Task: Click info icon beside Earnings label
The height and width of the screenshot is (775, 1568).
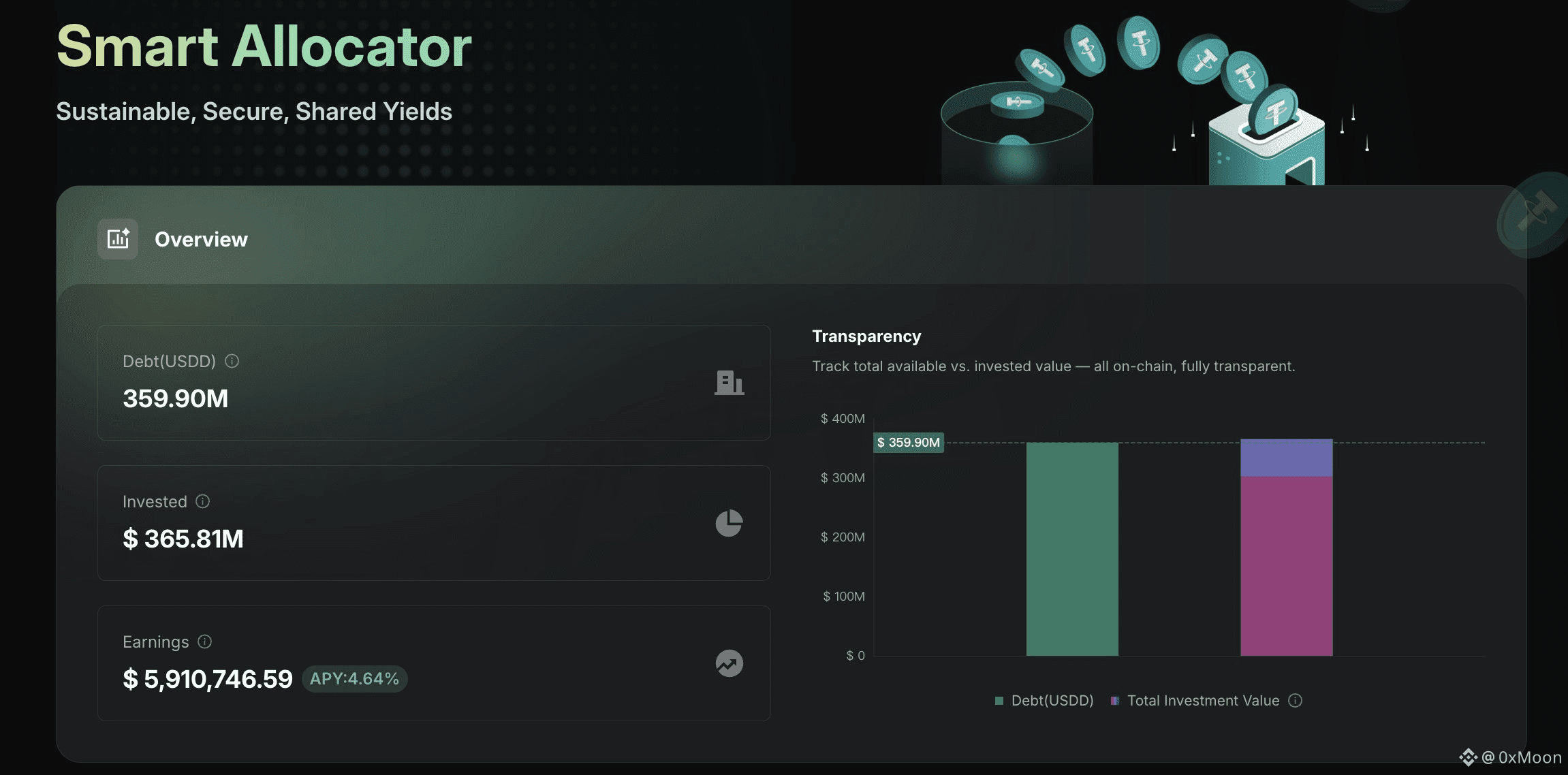Action: point(204,642)
